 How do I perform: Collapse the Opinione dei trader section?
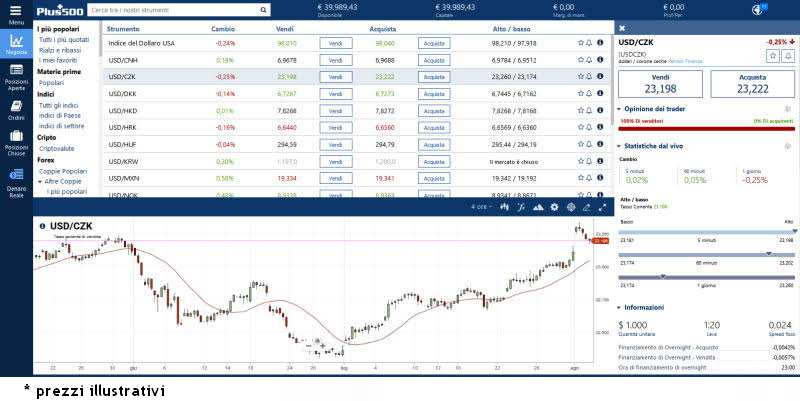tap(620, 107)
